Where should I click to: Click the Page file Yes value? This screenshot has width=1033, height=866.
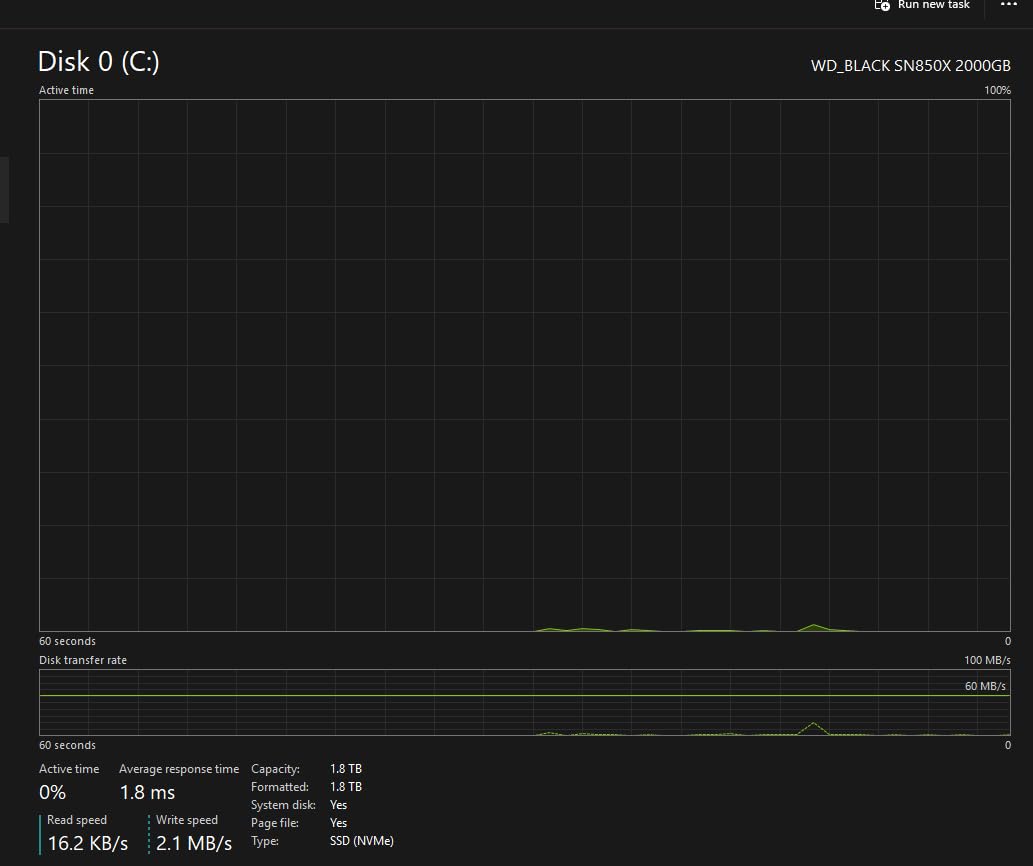[x=338, y=822]
